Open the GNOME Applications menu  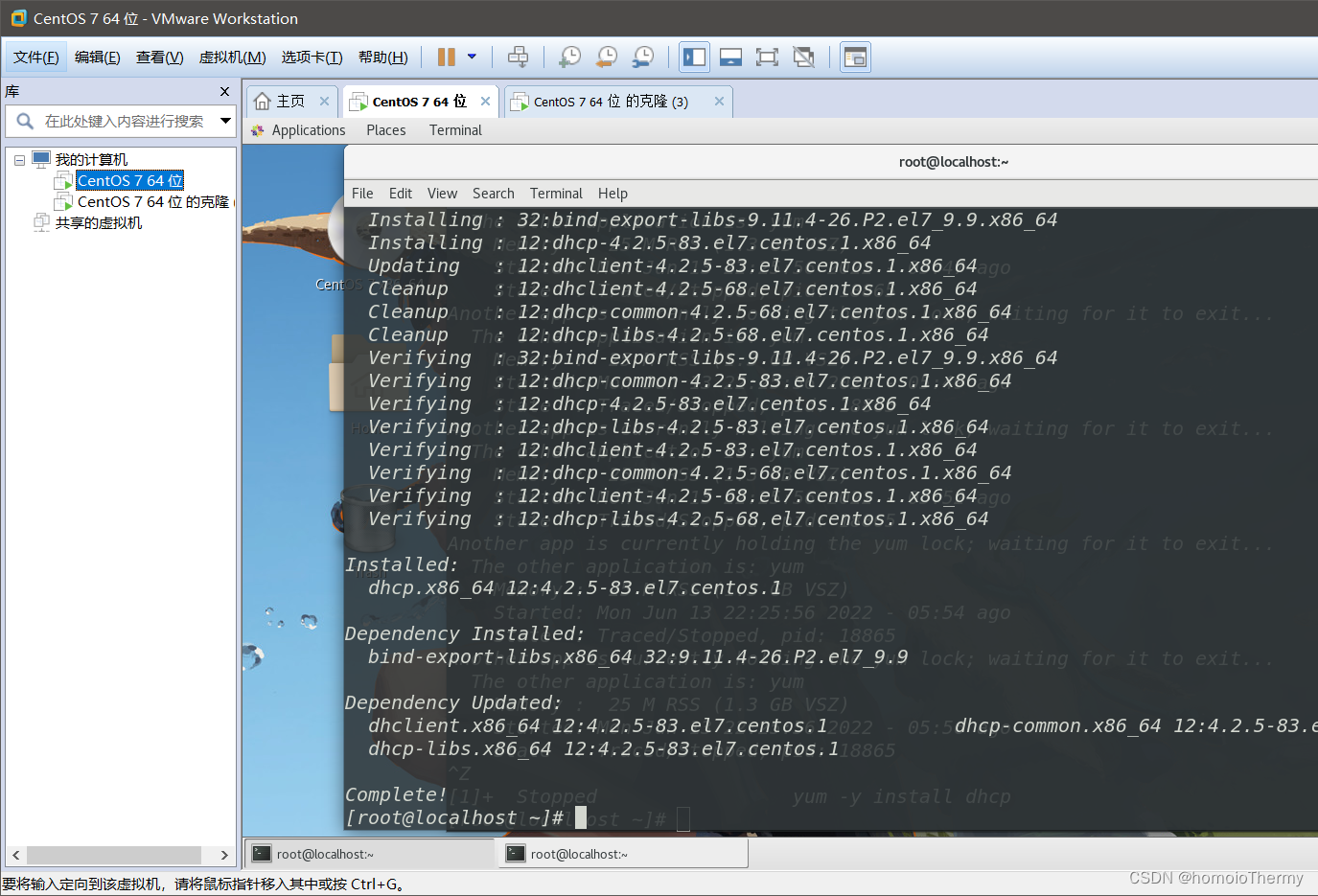308,130
